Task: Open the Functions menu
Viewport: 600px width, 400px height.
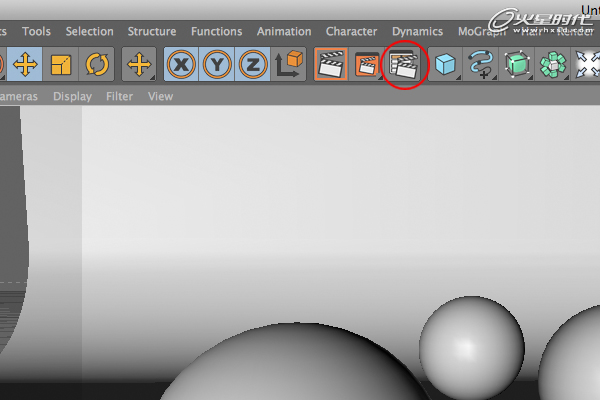Action: pos(216,31)
